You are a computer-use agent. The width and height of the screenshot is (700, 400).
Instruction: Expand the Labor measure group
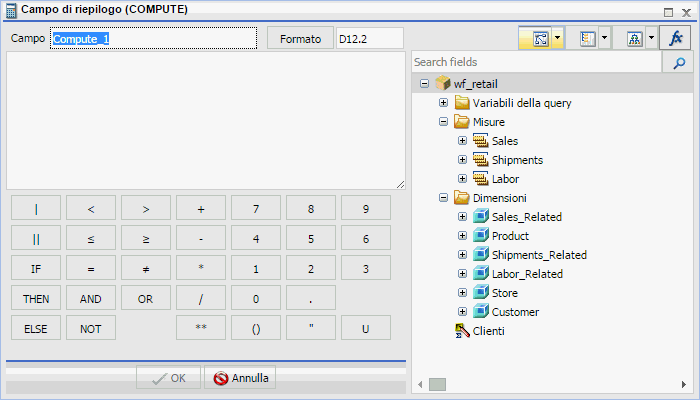462,179
